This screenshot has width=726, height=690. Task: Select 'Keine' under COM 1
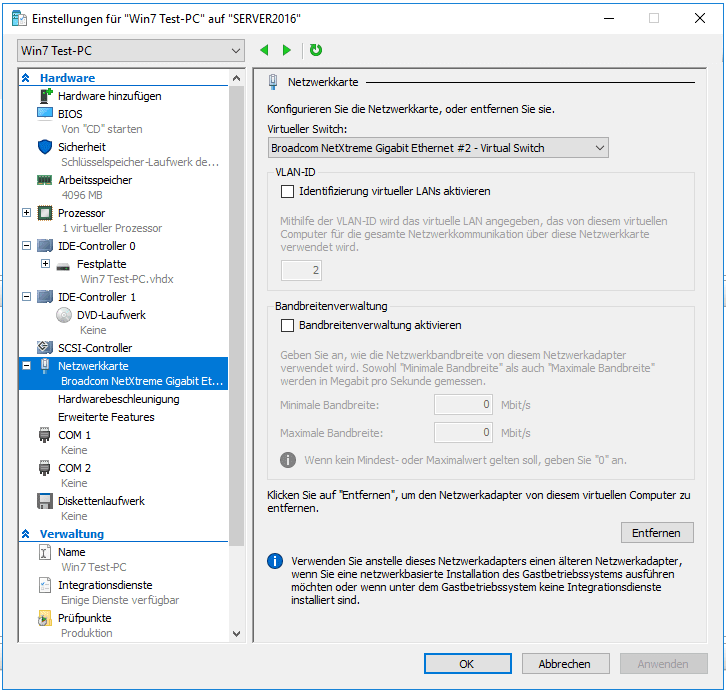tap(74, 450)
